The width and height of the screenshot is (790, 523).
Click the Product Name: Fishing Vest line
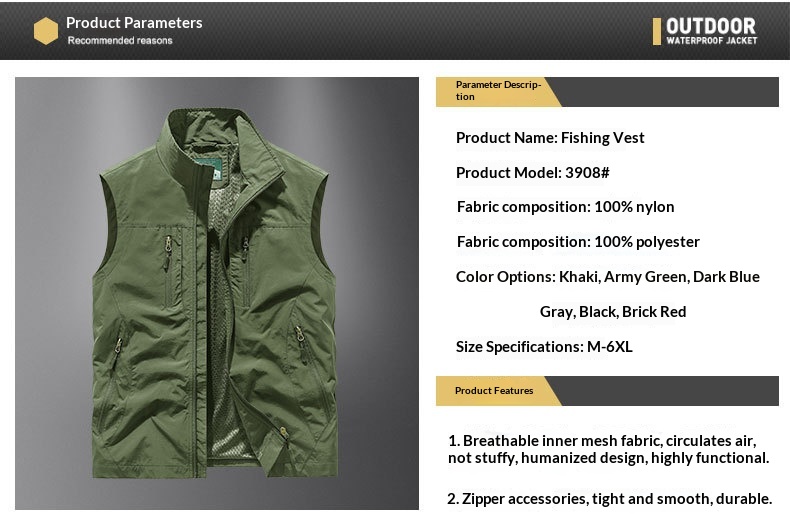tap(550, 138)
